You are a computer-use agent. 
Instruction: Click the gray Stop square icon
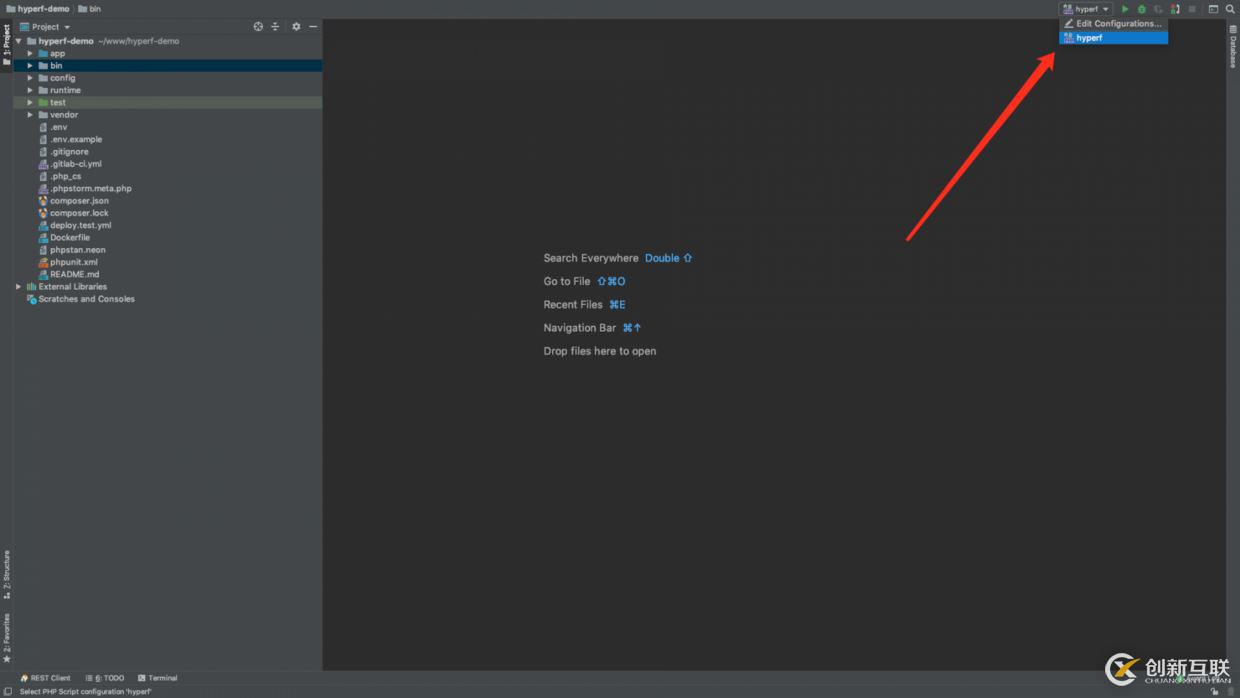tap(1192, 9)
